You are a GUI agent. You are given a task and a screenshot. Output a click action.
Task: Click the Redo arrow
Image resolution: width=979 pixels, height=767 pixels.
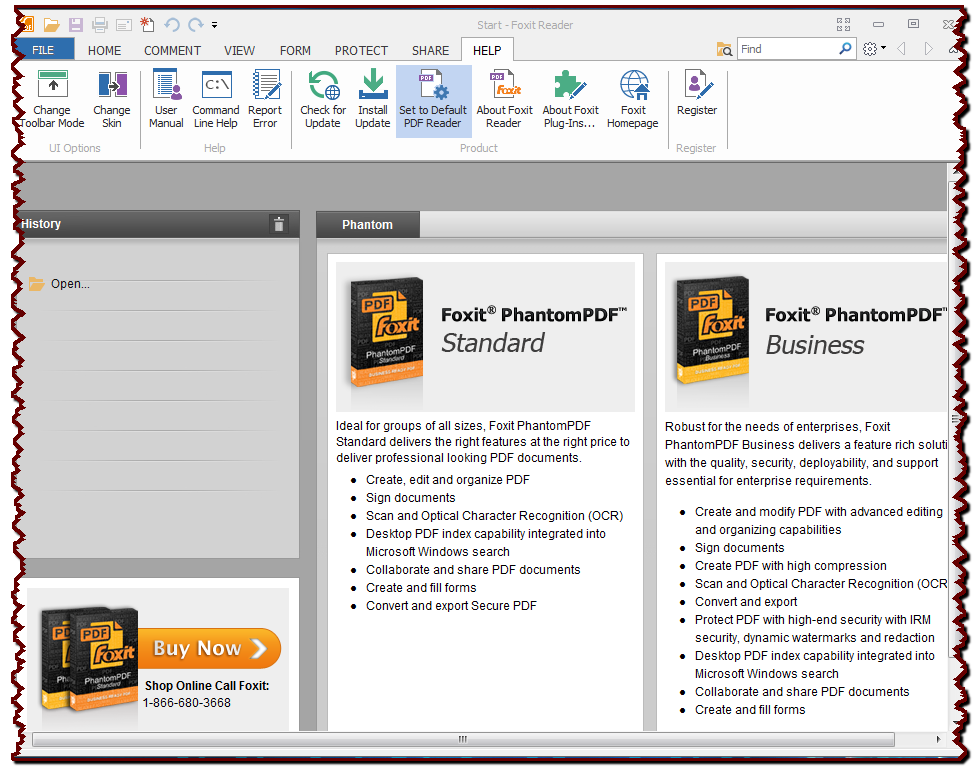click(196, 25)
